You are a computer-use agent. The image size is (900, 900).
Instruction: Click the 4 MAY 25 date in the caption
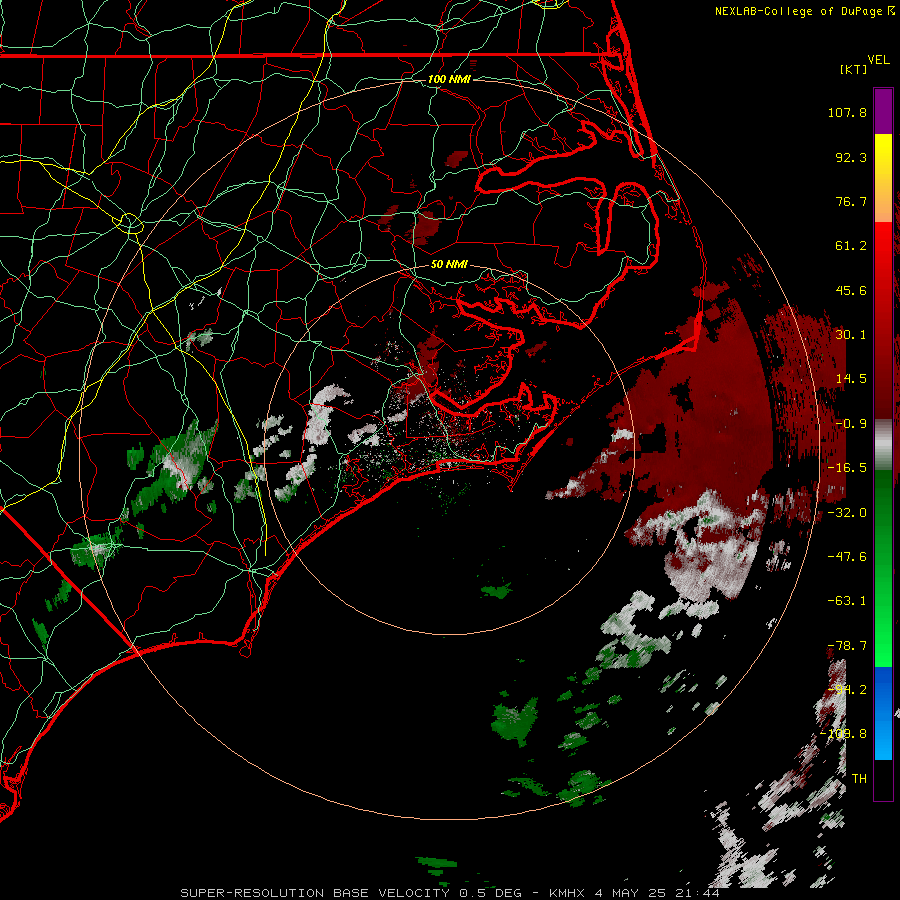[x=630, y=893]
